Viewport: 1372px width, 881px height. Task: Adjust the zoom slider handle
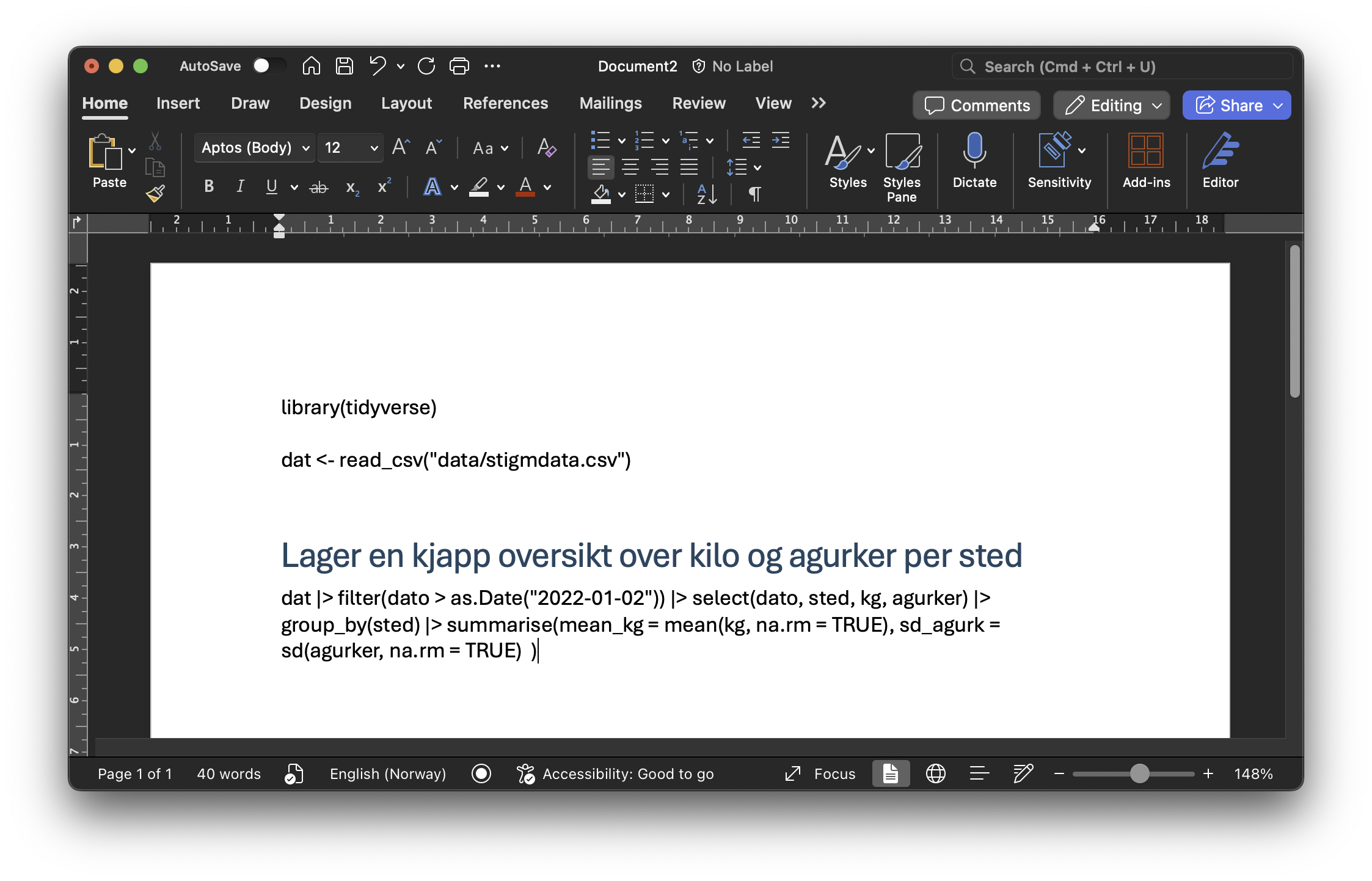(1139, 774)
